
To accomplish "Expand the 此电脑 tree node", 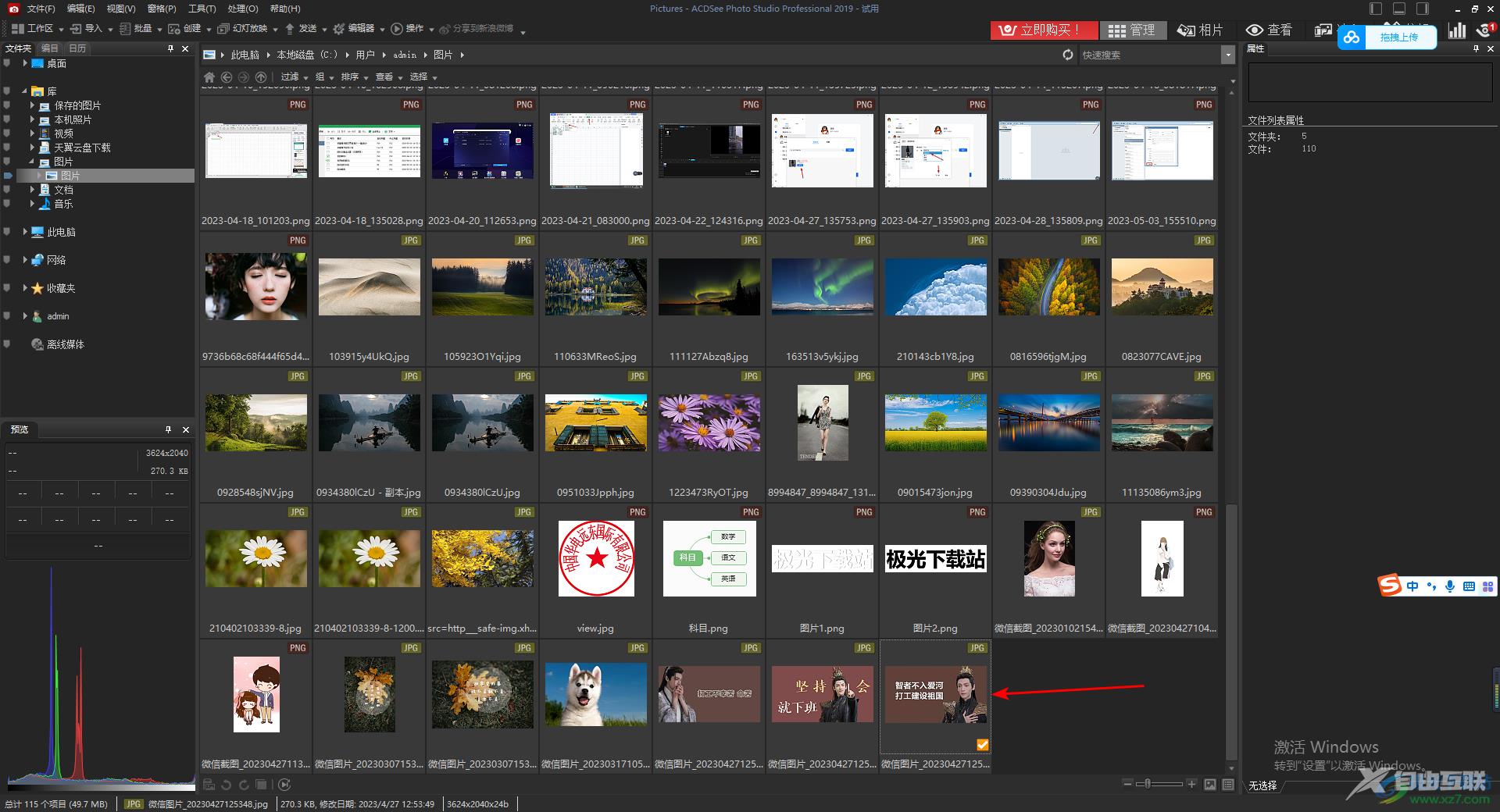I will click(x=24, y=232).
